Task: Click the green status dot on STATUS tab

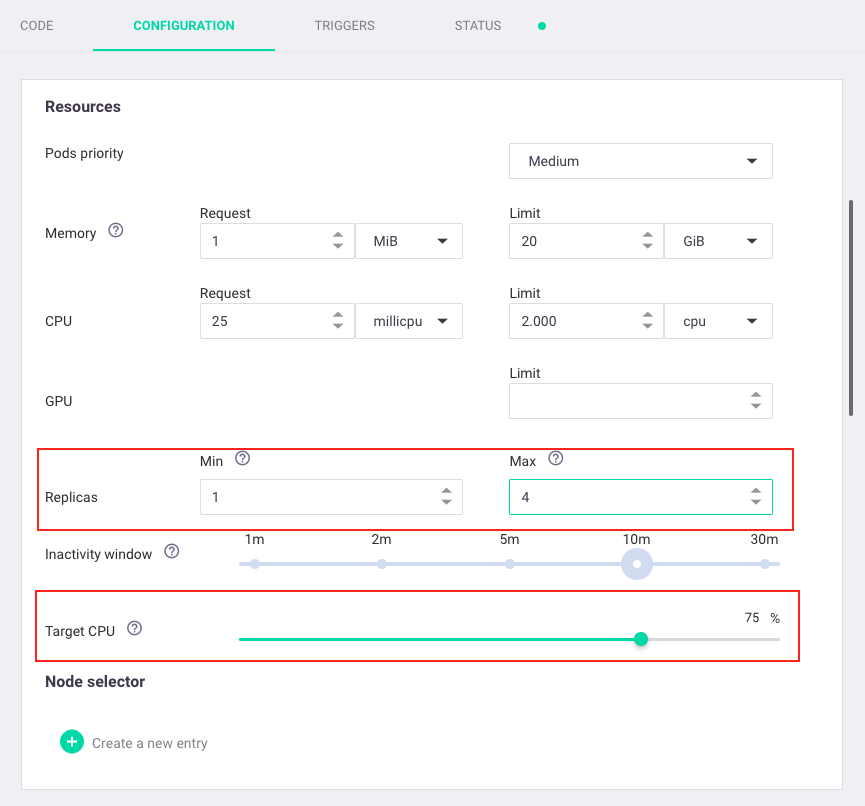Action: 541,26
